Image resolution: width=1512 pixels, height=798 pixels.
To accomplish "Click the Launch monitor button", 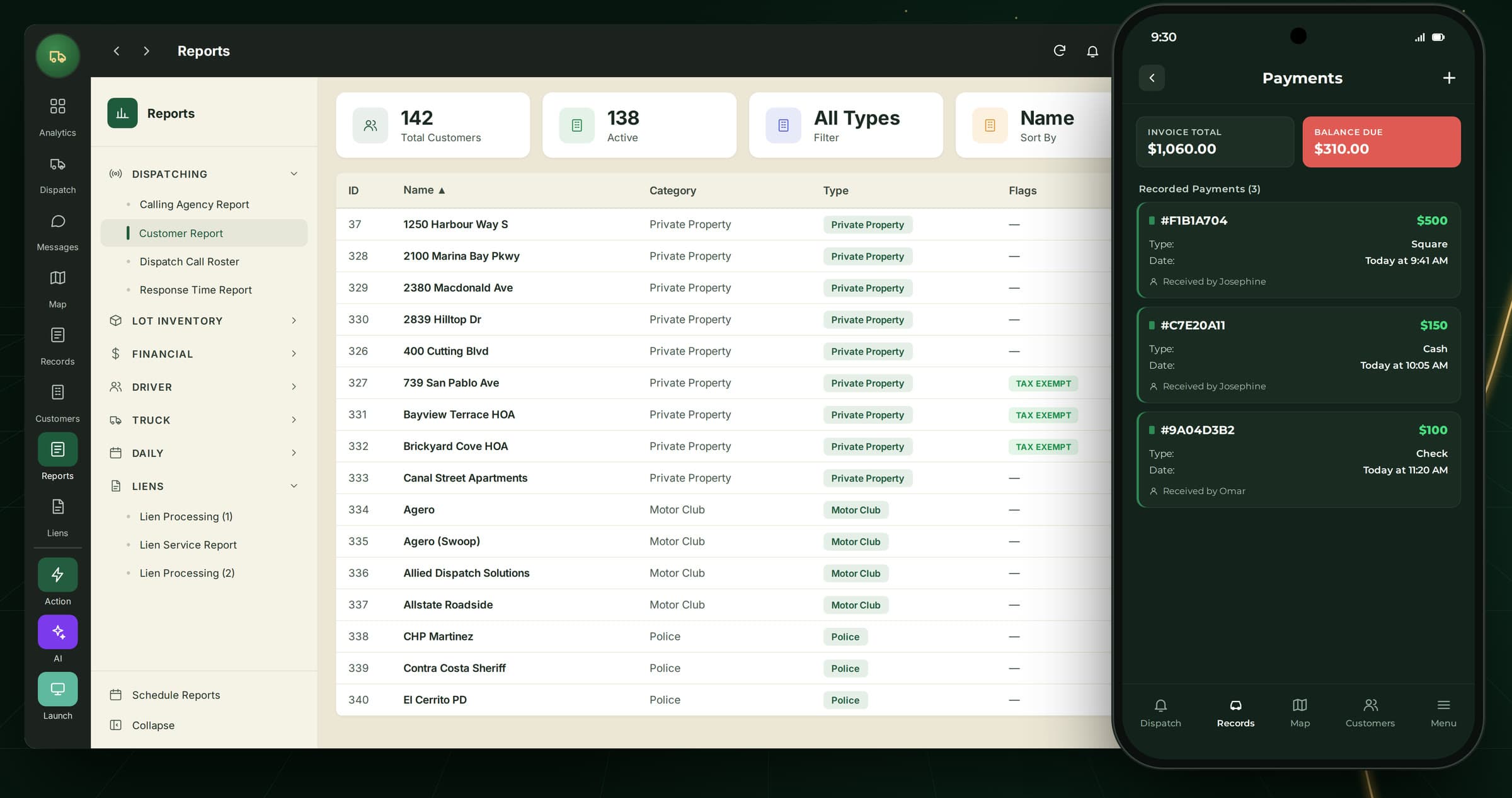I will point(57,689).
